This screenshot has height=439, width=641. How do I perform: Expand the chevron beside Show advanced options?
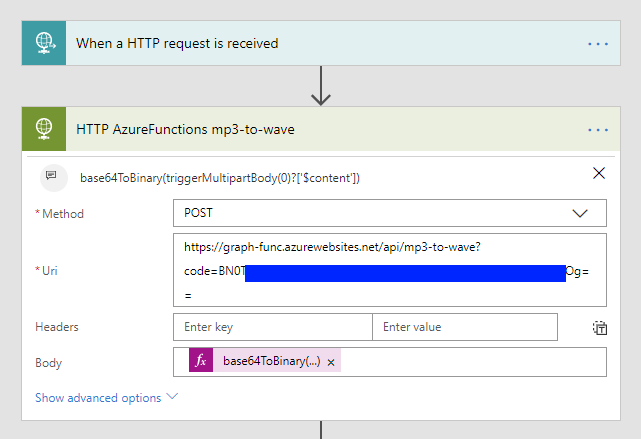point(172,397)
